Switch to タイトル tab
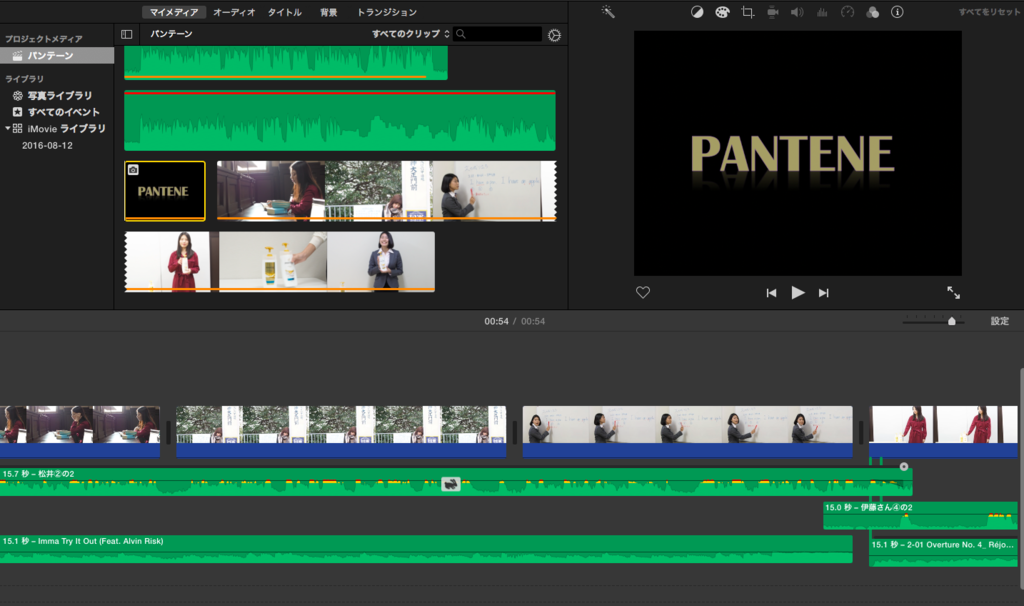This screenshot has width=1024, height=606. coord(285,12)
